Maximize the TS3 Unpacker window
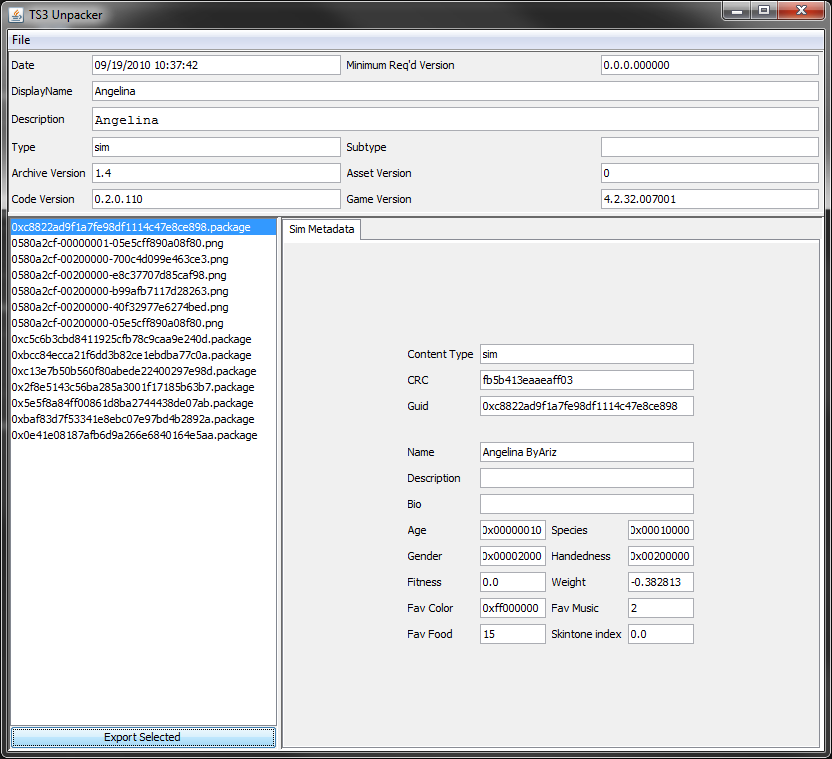Viewport: 832px width, 759px height. point(764,11)
